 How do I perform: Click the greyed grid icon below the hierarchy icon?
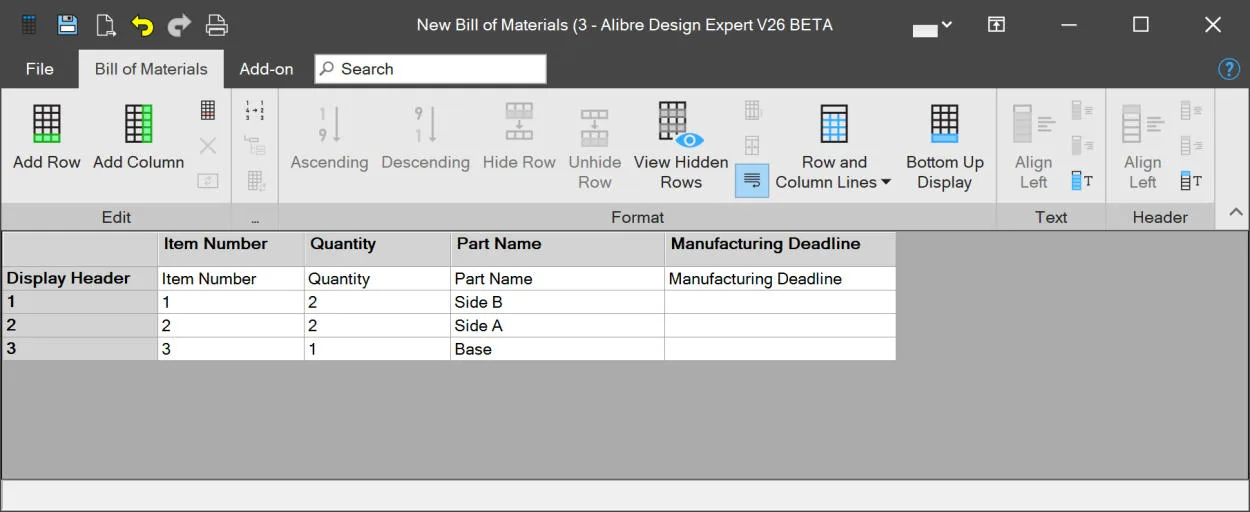[x=255, y=181]
